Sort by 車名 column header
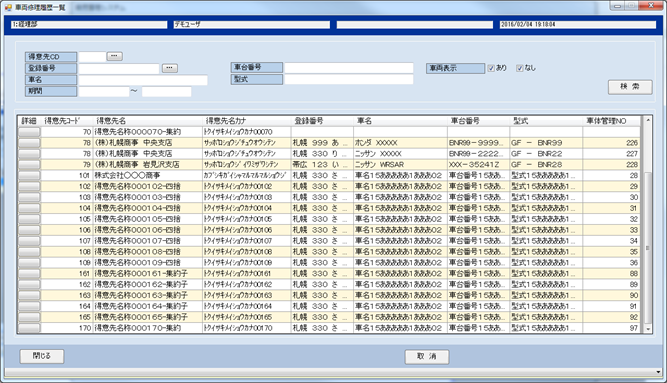The height and width of the screenshot is (383, 667). 400,121
